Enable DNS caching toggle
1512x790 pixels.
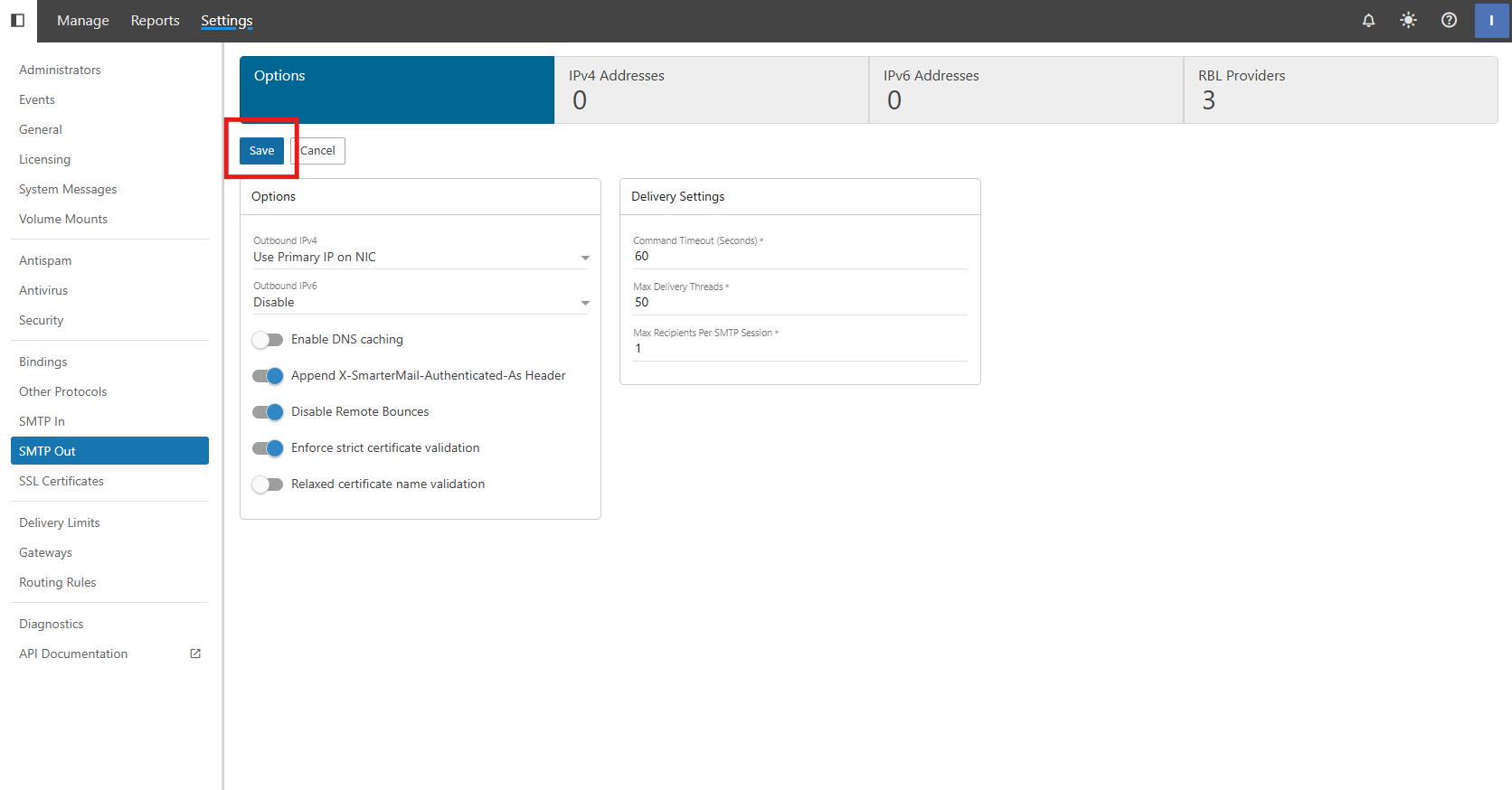(268, 340)
